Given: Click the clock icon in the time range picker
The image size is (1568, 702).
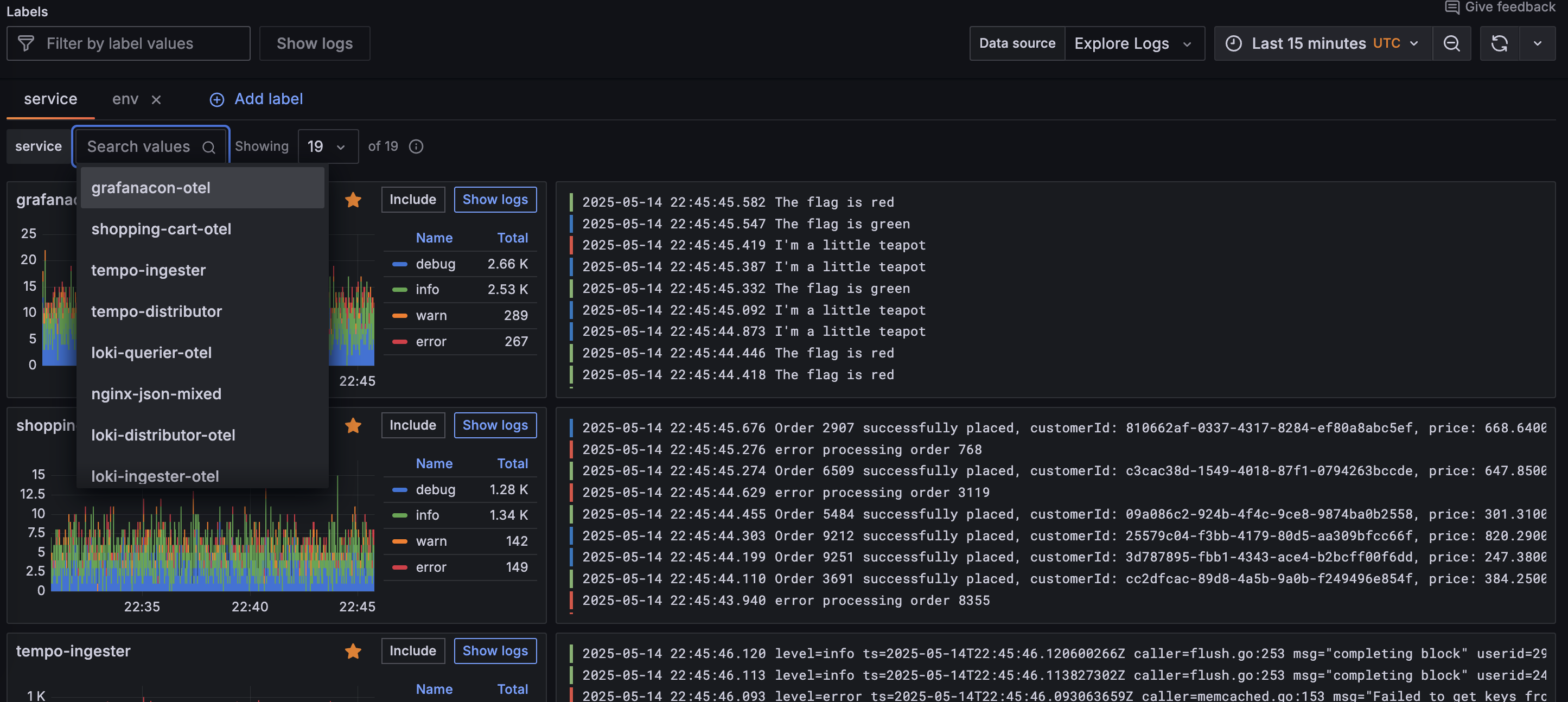Looking at the screenshot, I should pos(1233,43).
